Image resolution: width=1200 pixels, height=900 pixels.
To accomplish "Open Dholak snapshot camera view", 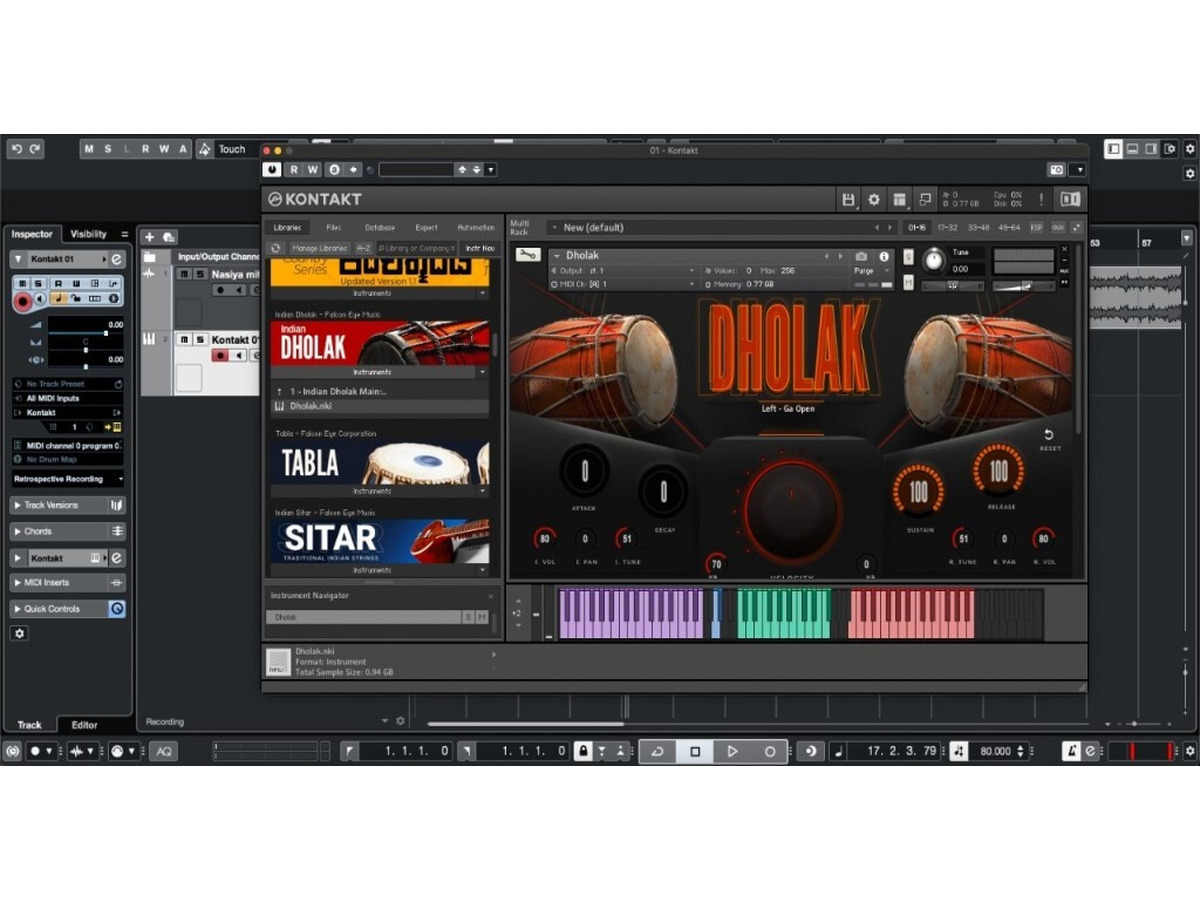I will pos(862,256).
